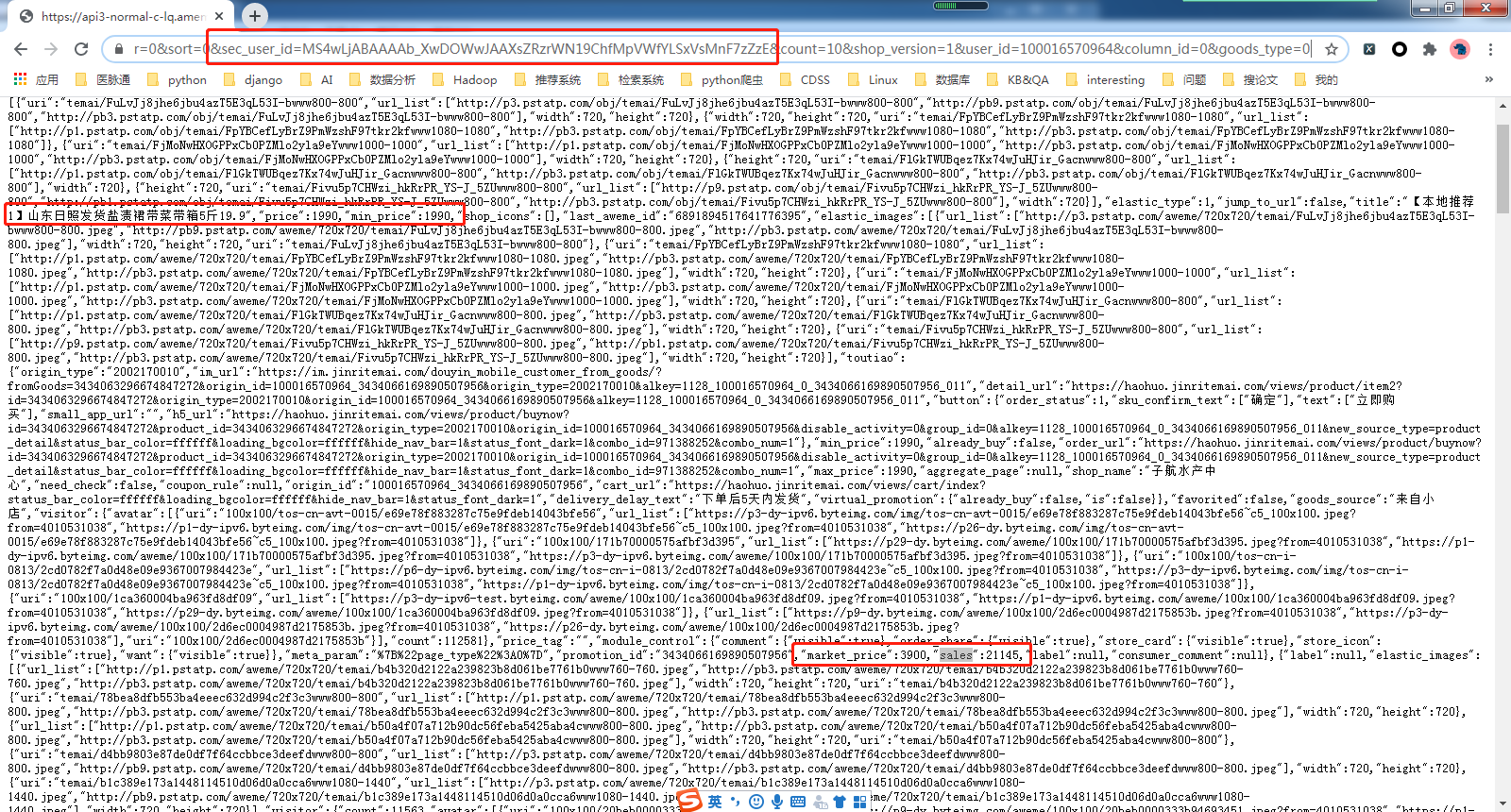Viewport: 1511px width, 812px height.
Task: View site info via padlock icon
Action: pyautogui.click(x=119, y=49)
